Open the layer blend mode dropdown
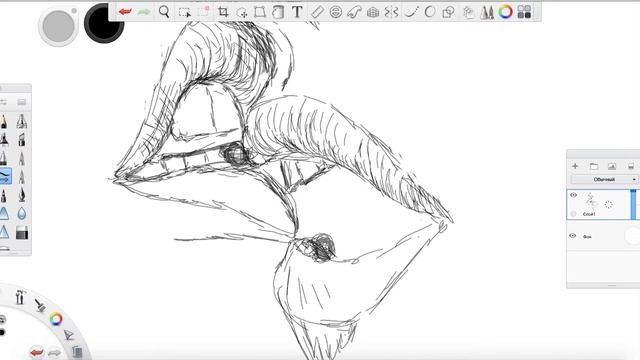 (x=604, y=180)
